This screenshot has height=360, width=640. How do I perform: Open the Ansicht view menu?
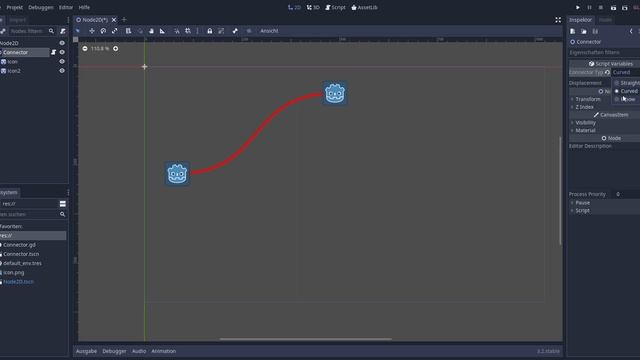269,31
